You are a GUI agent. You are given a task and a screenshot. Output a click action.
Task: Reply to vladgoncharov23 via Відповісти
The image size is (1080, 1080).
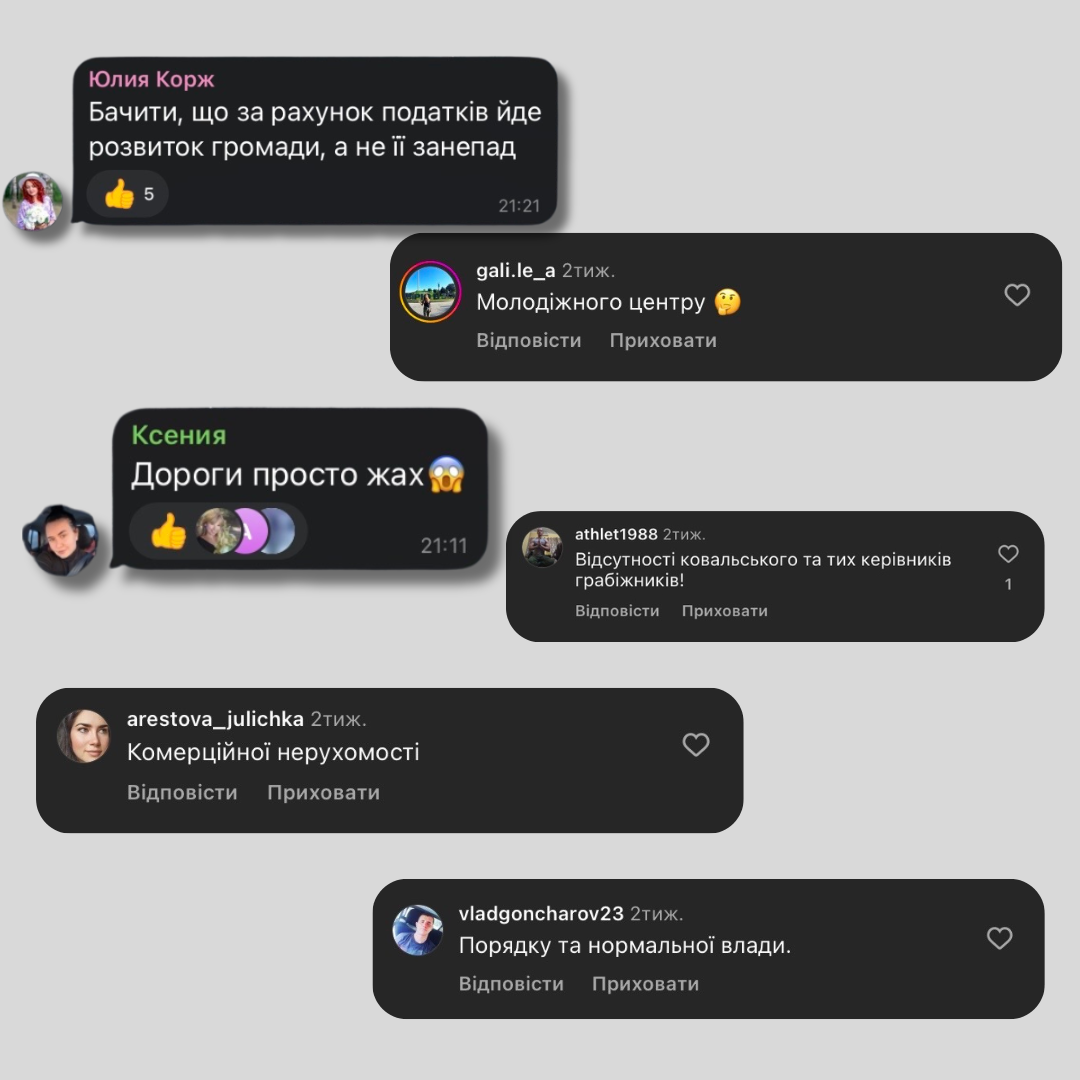pos(511,984)
